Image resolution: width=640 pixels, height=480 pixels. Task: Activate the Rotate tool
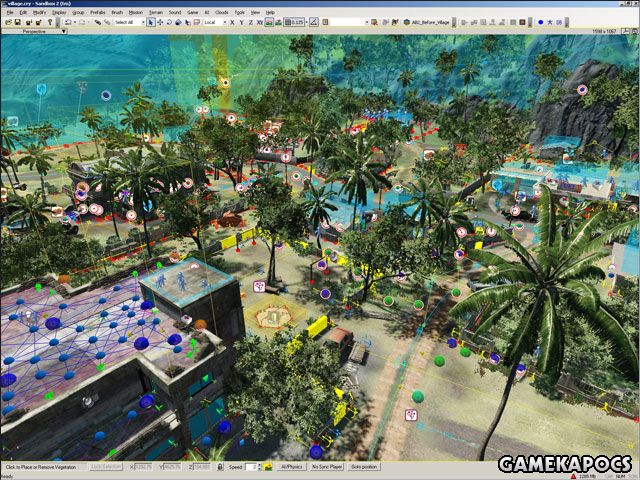[x=169, y=22]
